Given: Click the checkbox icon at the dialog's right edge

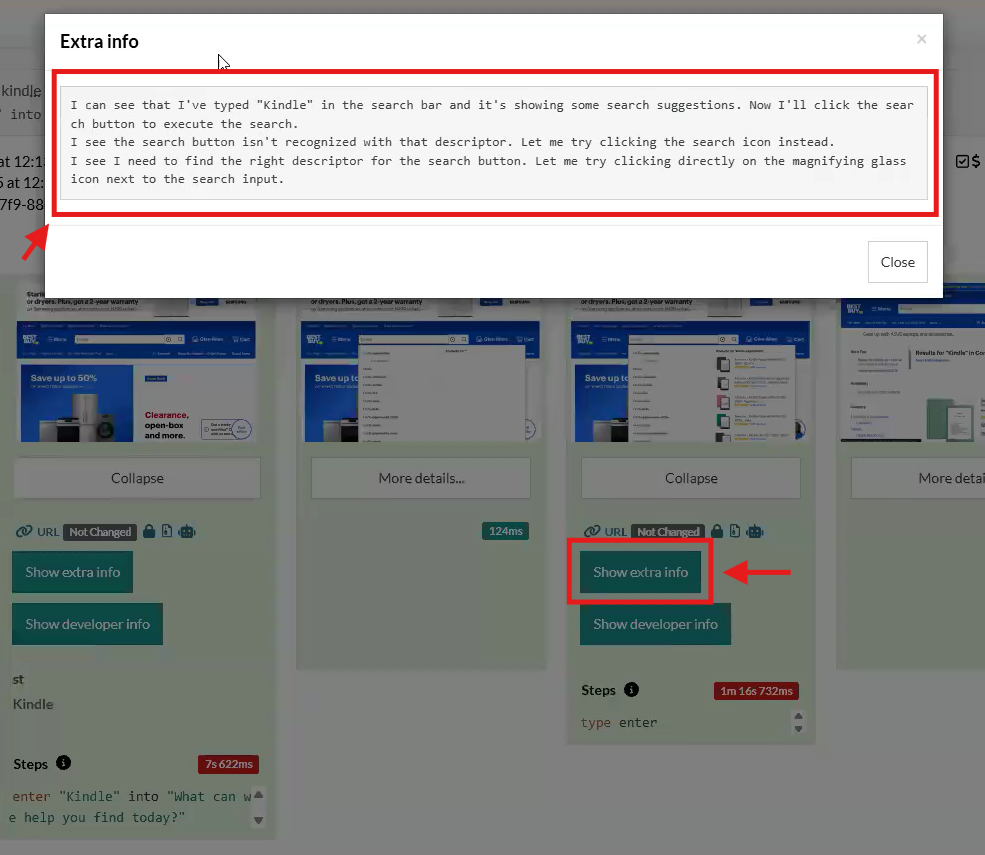Looking at the screenshot, I should pyautogui.click(x=962, y=162).
